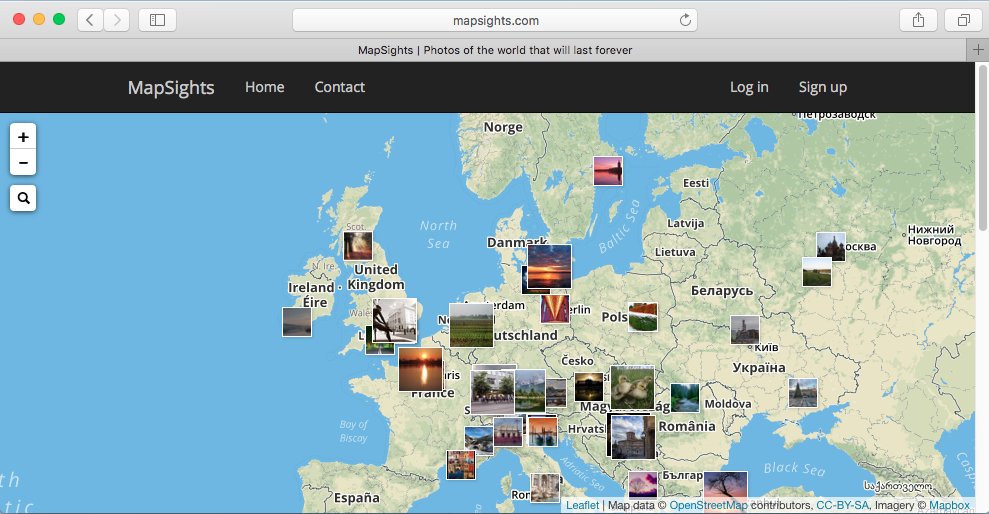Open the Safari share menu
This screenshot has width=989, height=514.
click(x=918, y=20)
